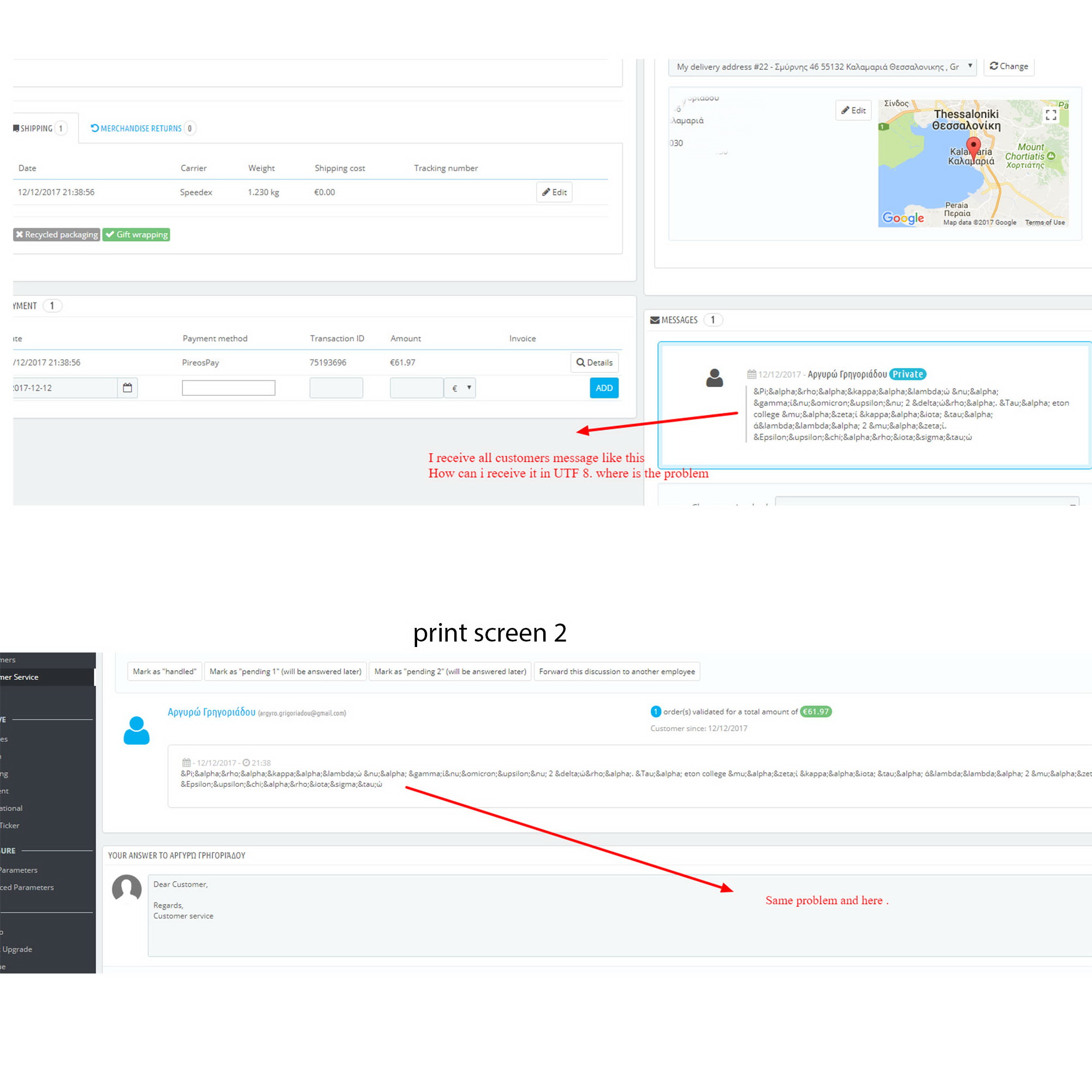Toggle the Gift wrapping badge
1092x1092 pixels.
[136, 235]
